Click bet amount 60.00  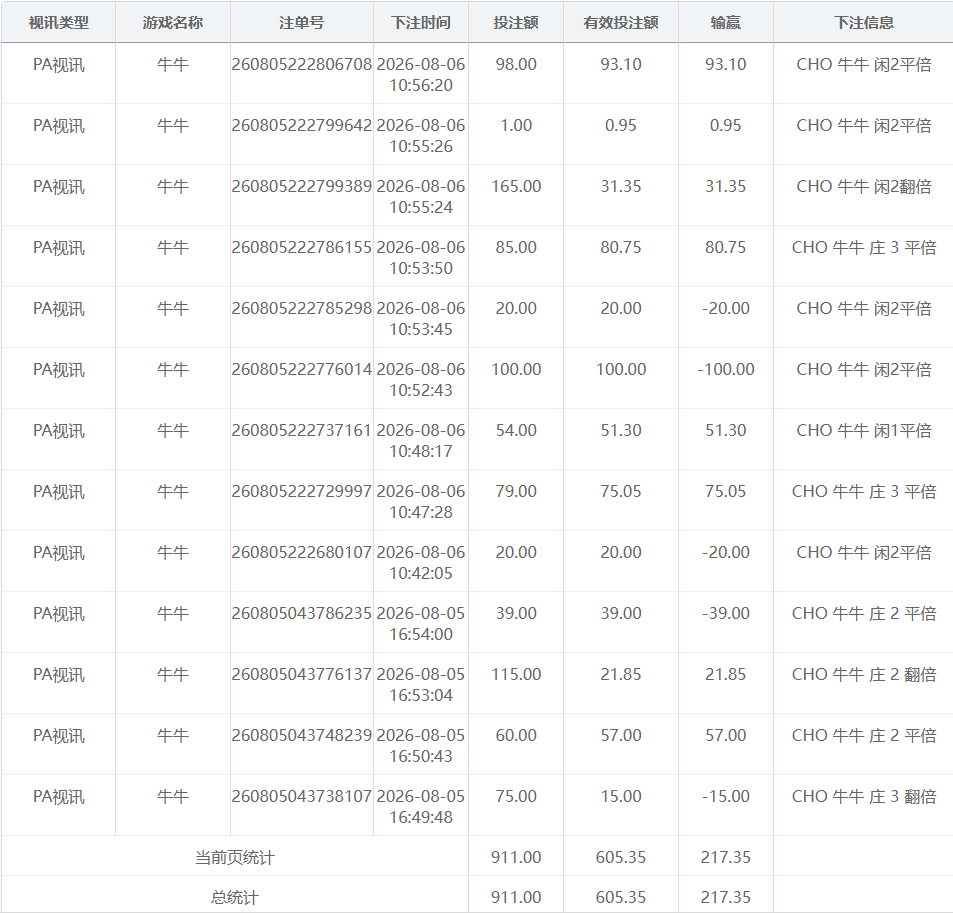(516, 736)
